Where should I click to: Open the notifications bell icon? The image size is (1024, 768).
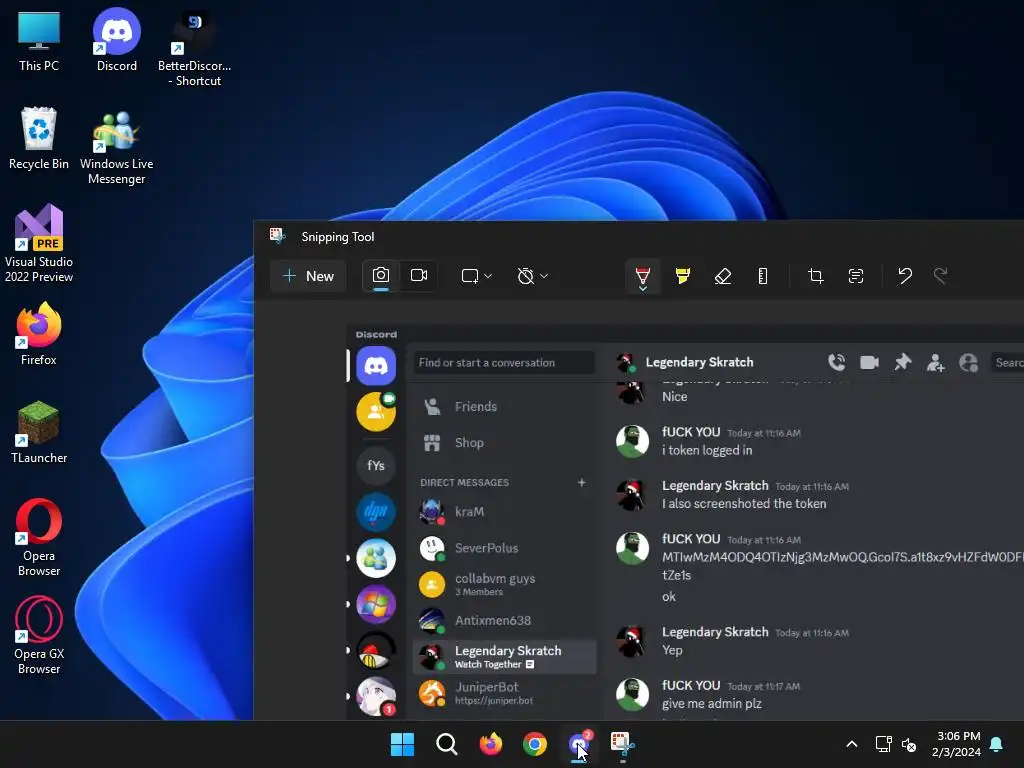(996, 744)
